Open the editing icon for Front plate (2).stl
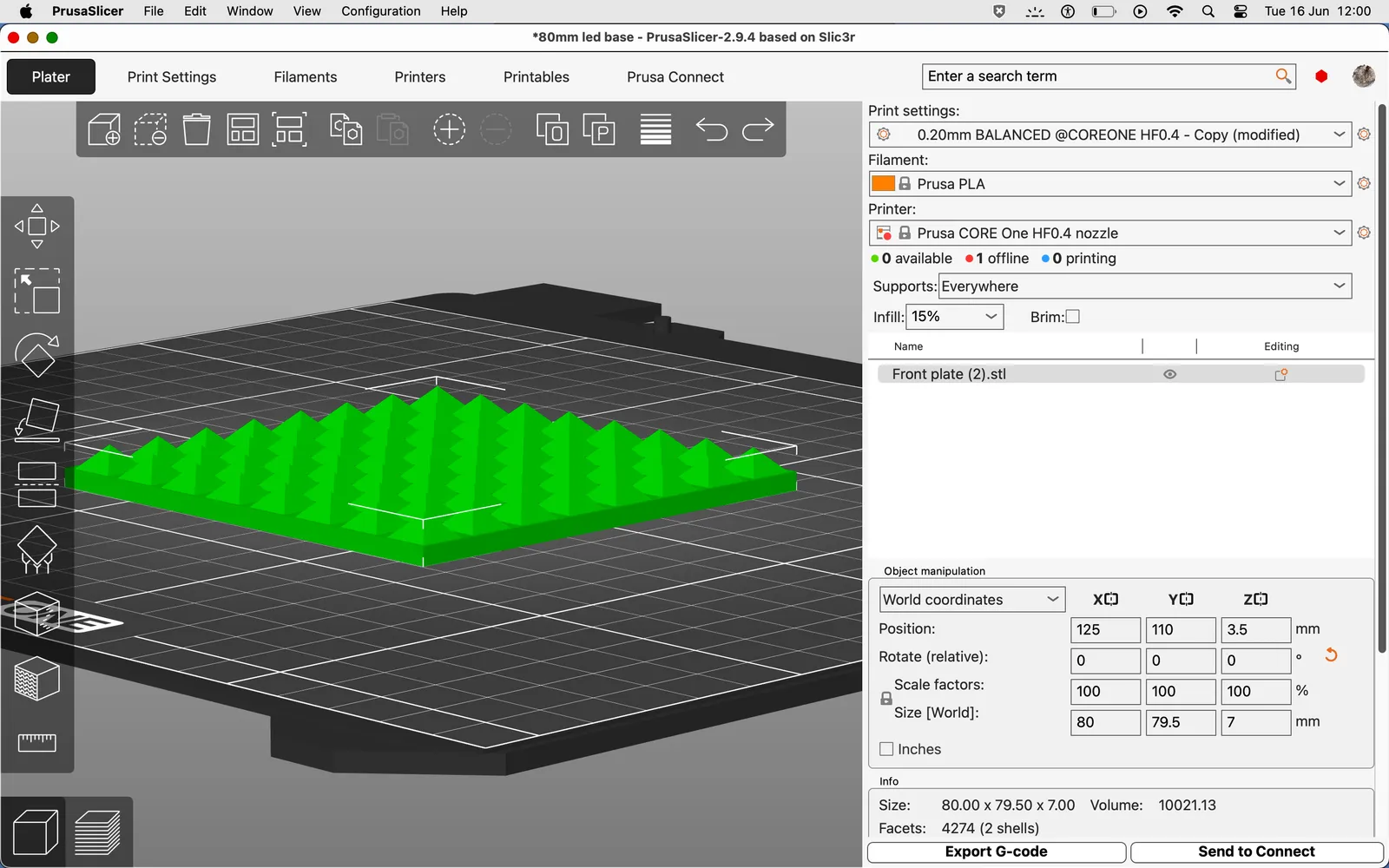Viewport: 1389px width, 868px height. 1280,374
